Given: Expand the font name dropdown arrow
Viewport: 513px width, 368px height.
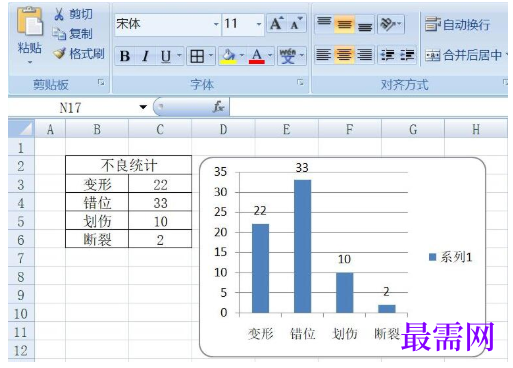Looking at the screenshot, I should pyautogui.click(x=216, y=24).
